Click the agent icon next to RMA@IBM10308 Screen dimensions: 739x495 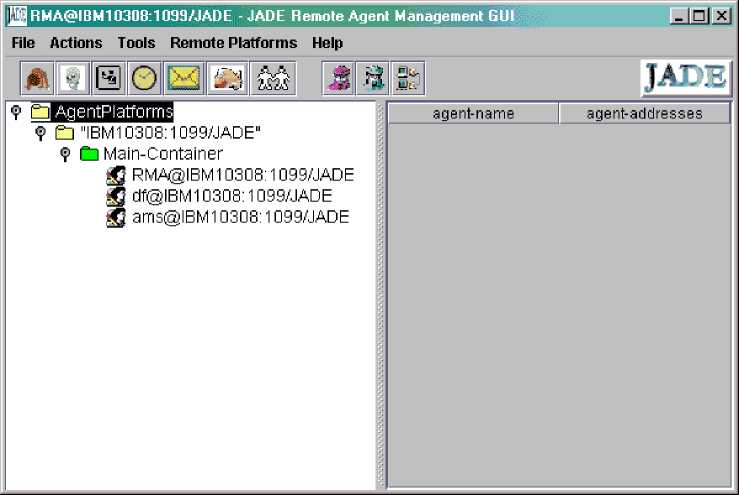click(116, 175)
